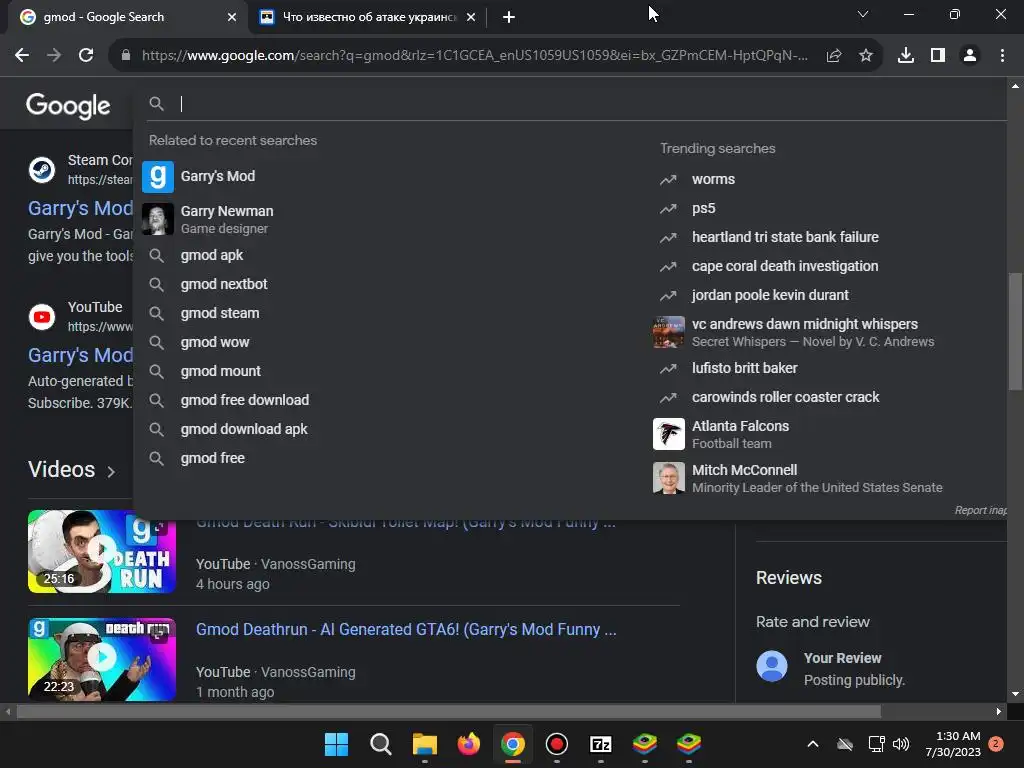Open a new browser tab
The height and width of the screenshot is (768, 1024).
point(509,18)
